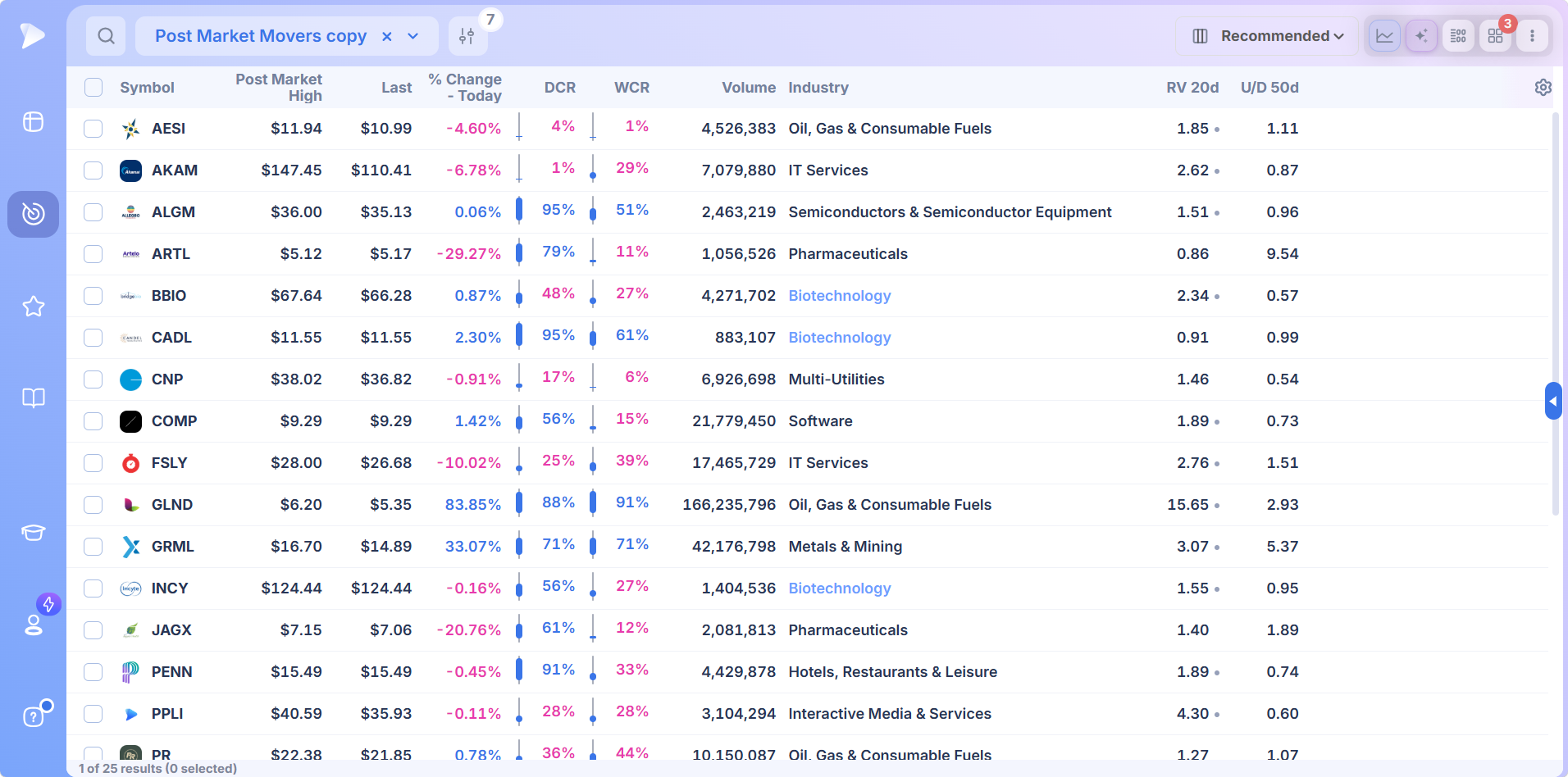Select the GLND row checkbox
This screenshot has height=777, width=1568.
click(x=93, y=505)
